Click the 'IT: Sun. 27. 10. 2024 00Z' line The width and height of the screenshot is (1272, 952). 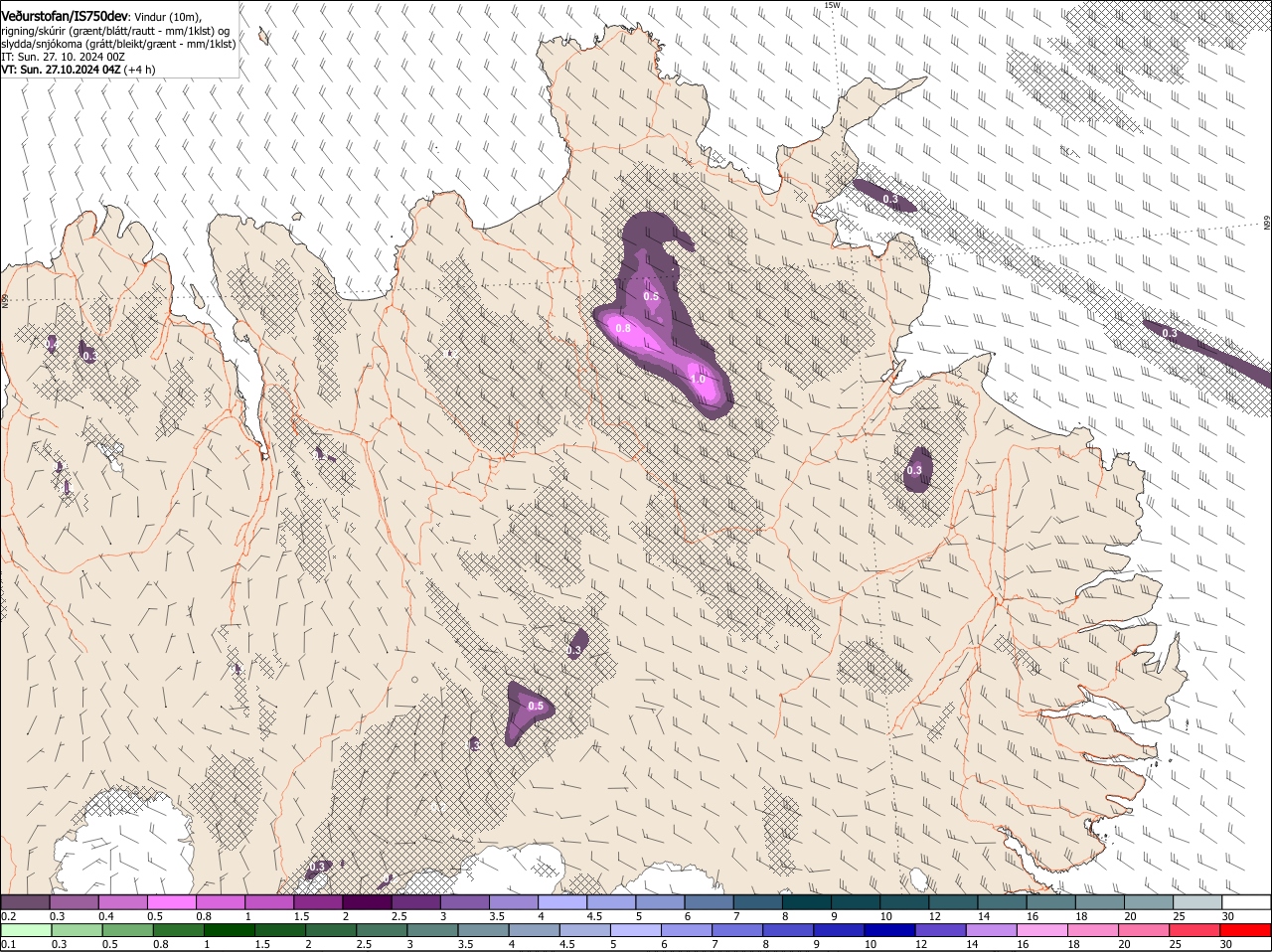tap(63, 57)
